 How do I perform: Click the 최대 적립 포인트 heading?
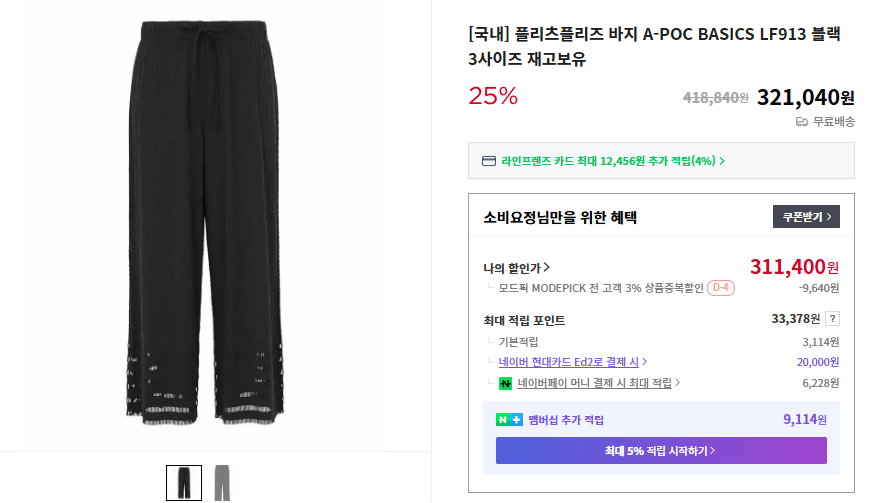[x=524, y=320]
